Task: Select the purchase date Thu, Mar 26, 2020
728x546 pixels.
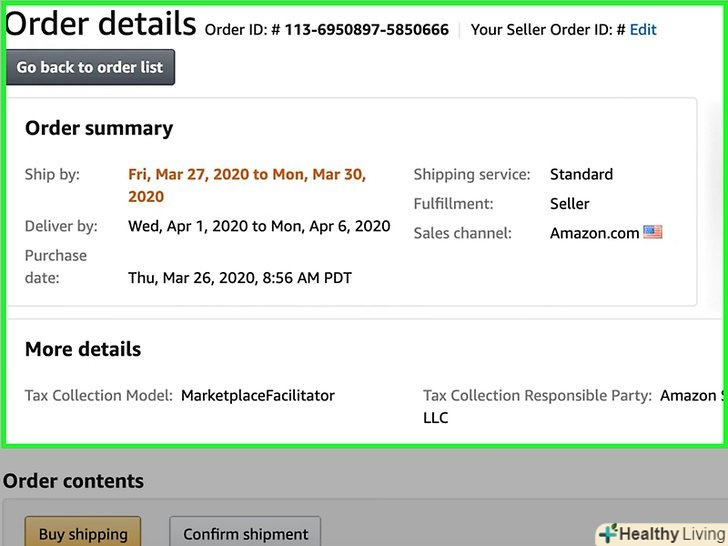Action: pos(240,278)
